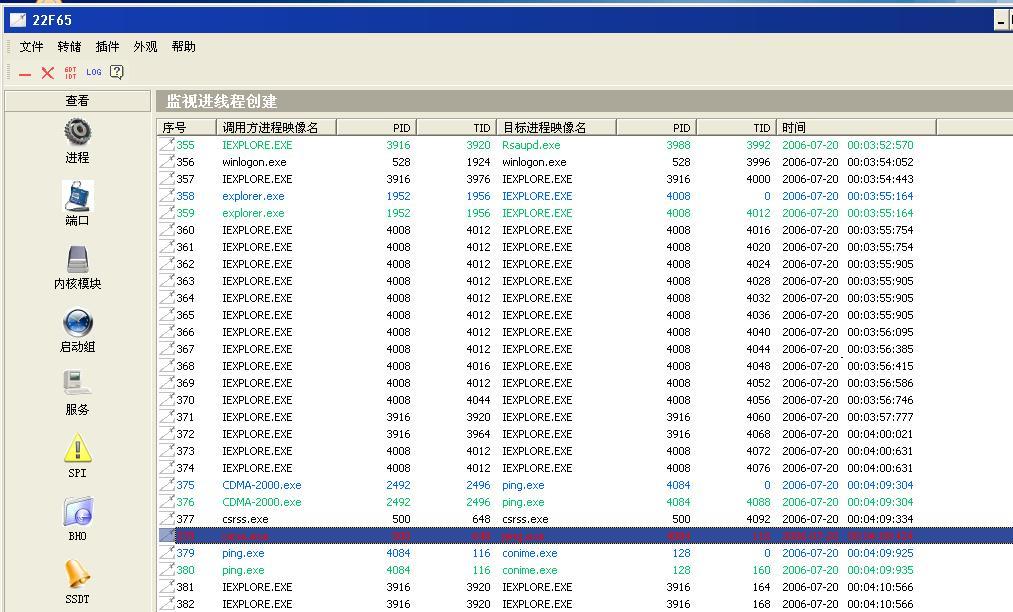
Task: Click the red X toolbar icon
Action: [x=47, y=73]
